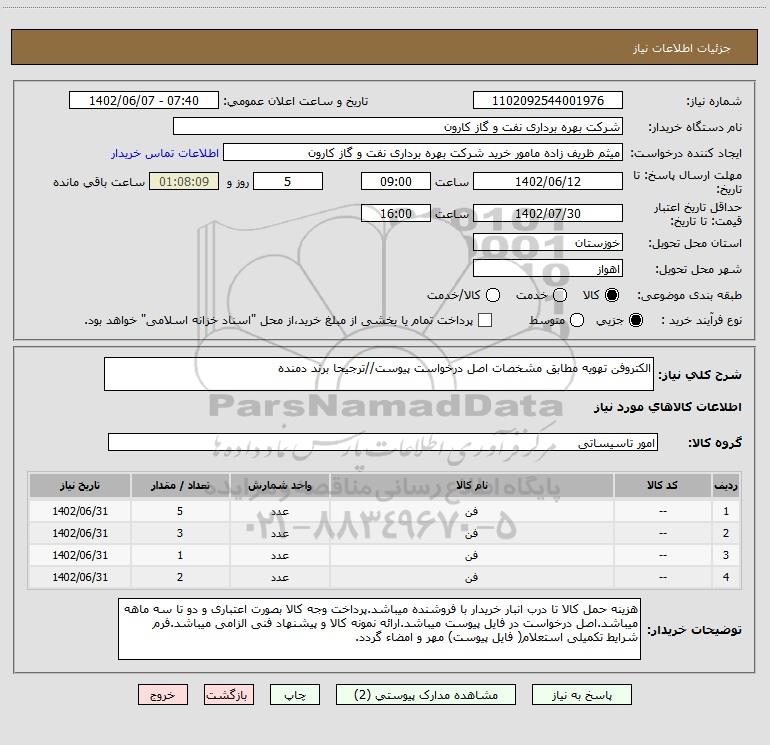Open مشاهده مدارک پیوستی (2) button
The width and height of the screenshot is (770, 745).
click(x=426, y=695)
